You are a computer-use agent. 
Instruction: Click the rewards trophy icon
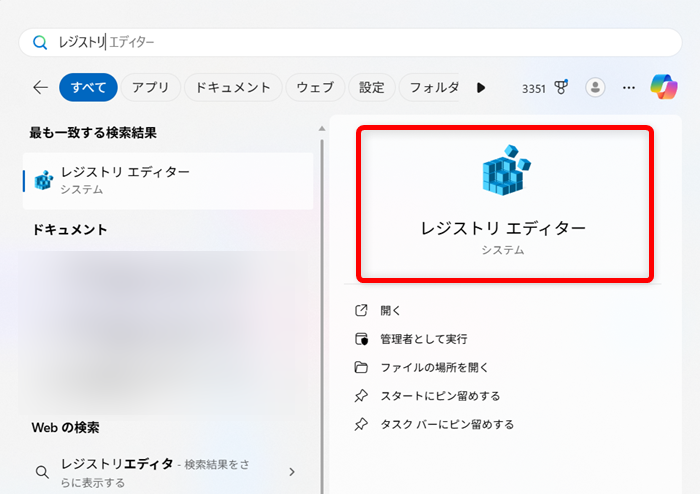pyautogui.click(x=561, y=87)
